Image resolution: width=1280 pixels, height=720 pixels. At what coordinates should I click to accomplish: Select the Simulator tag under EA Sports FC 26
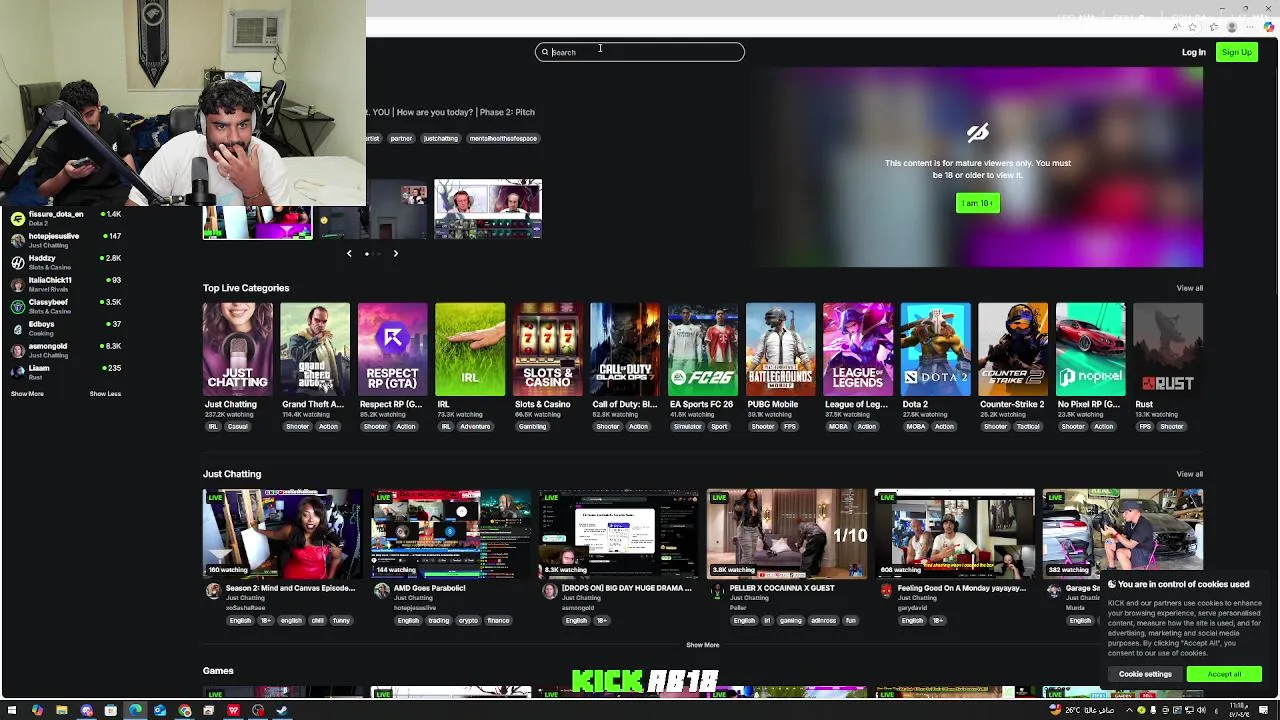tap(687, 427)
